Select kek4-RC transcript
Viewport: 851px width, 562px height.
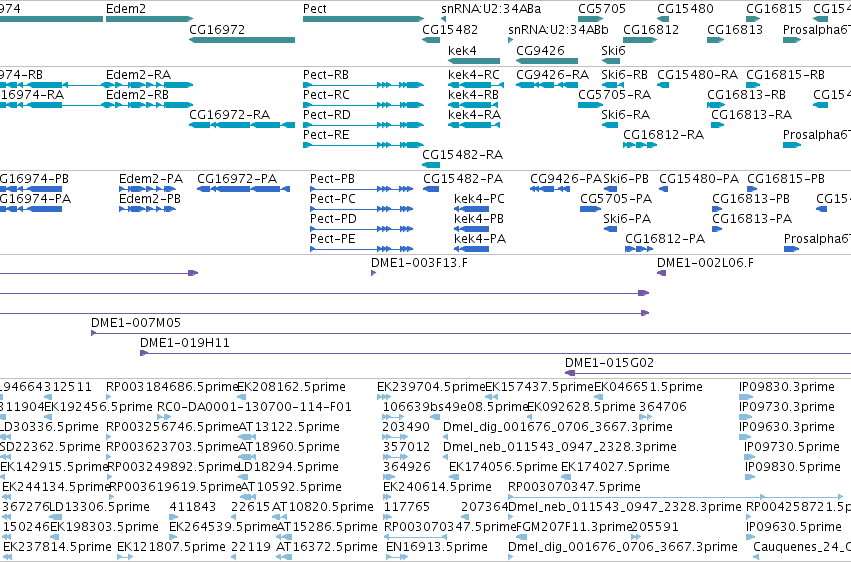pyautogui.click(x=476, y=85)
